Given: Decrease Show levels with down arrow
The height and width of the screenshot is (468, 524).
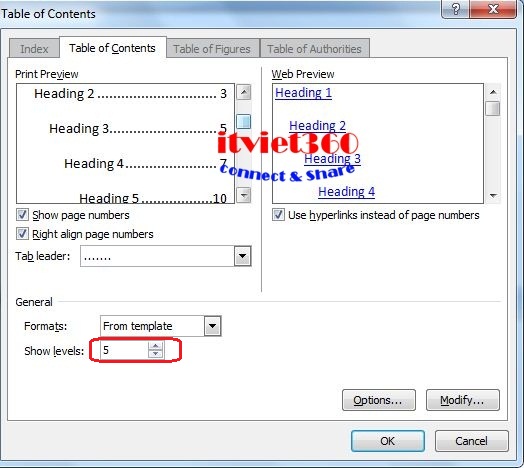Looking at the screenshot, I should click(155, 354).
